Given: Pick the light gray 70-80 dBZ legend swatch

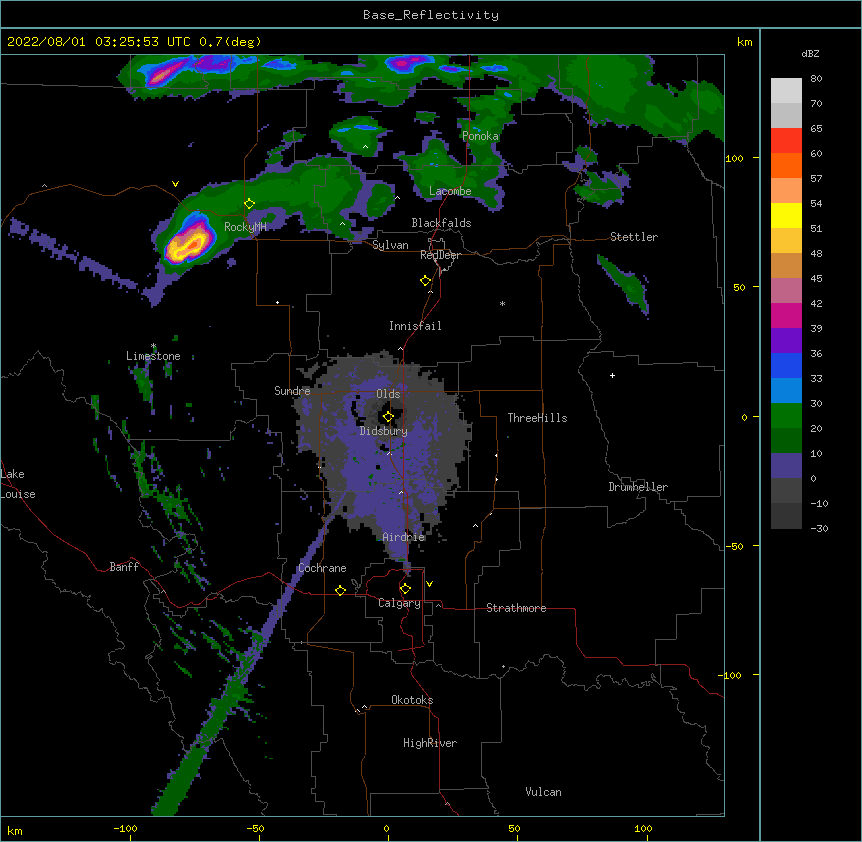Looking at the screenshot, I should click(786, 91).
